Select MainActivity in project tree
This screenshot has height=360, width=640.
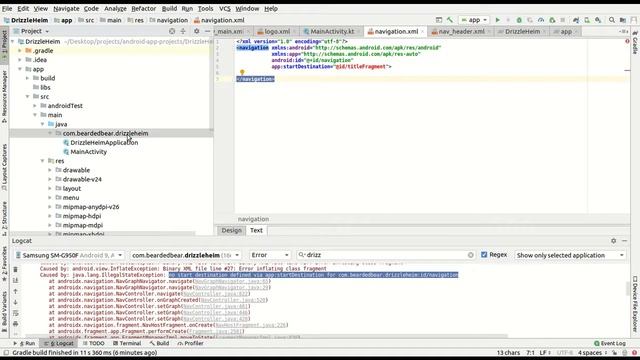click(x=89, y=152)
